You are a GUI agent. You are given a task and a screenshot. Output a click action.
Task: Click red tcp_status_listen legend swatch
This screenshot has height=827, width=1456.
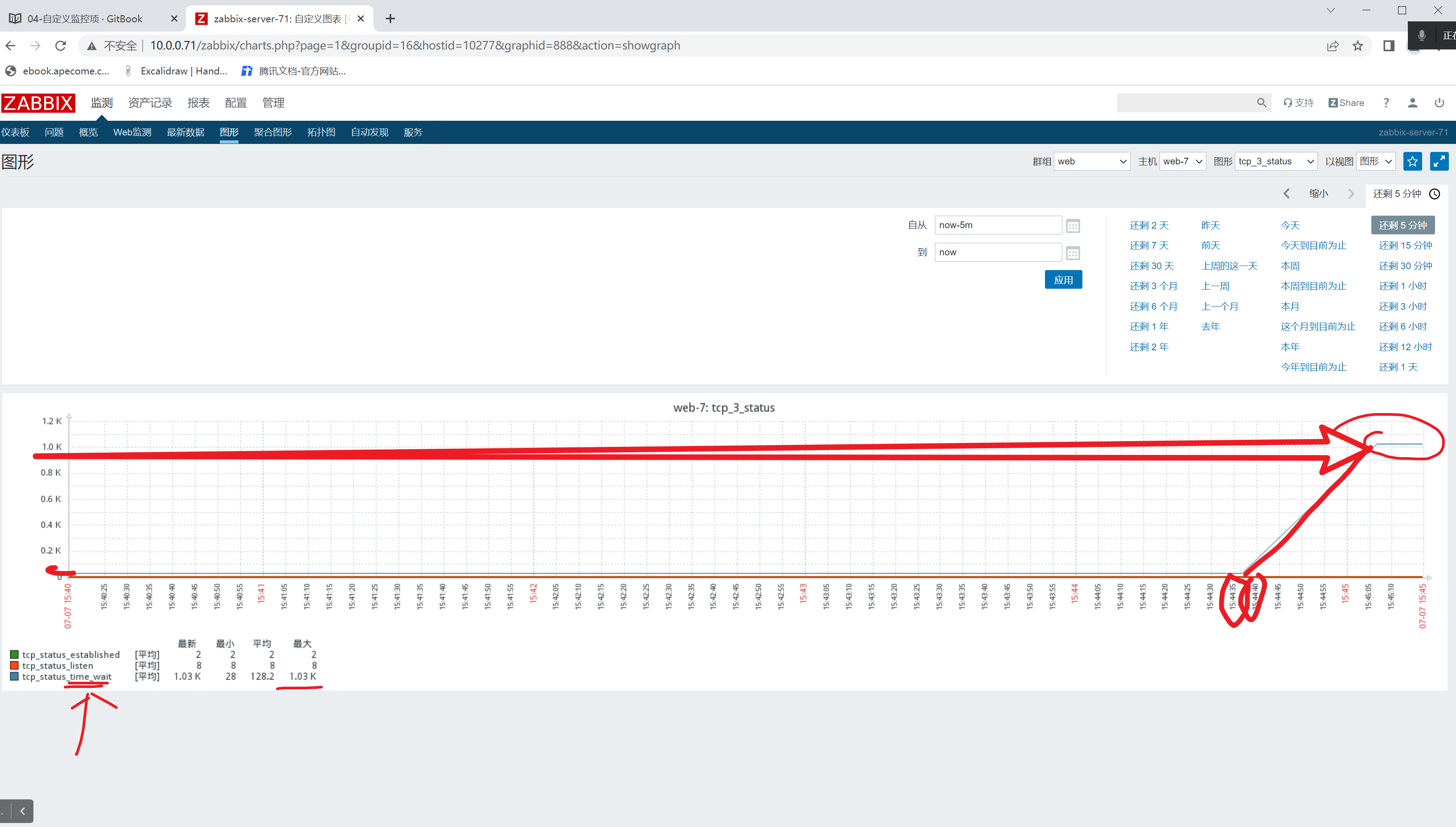point(14,665)
